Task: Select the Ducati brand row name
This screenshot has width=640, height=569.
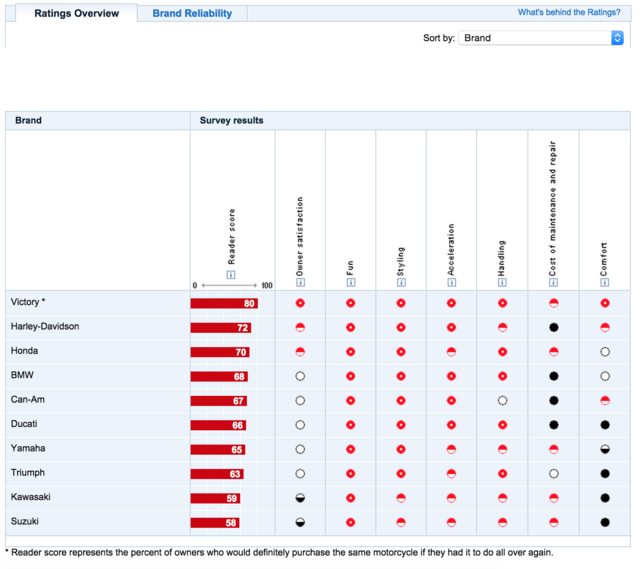Action: tap(25, 424)
